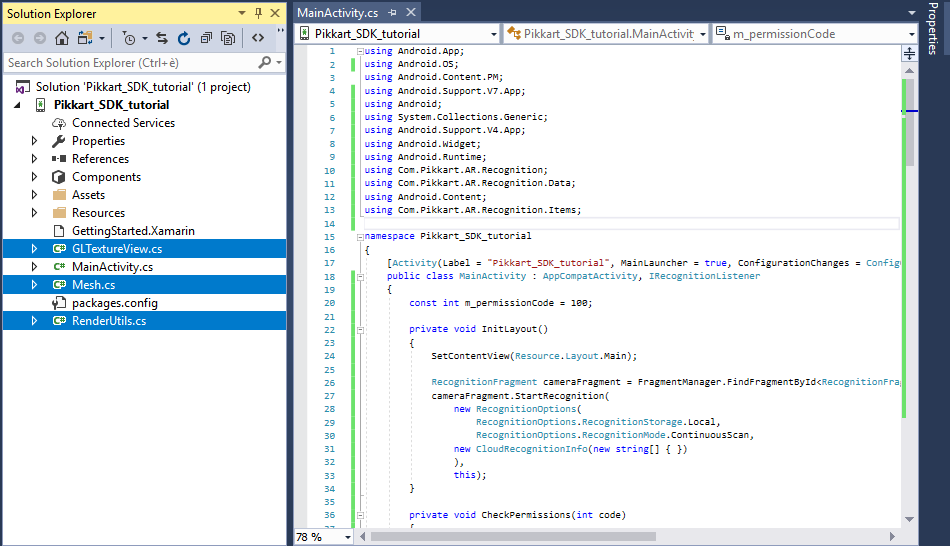Click the View Code angle brackets icon
This screenshot has width=950, height=546.
tap(258, 38)
